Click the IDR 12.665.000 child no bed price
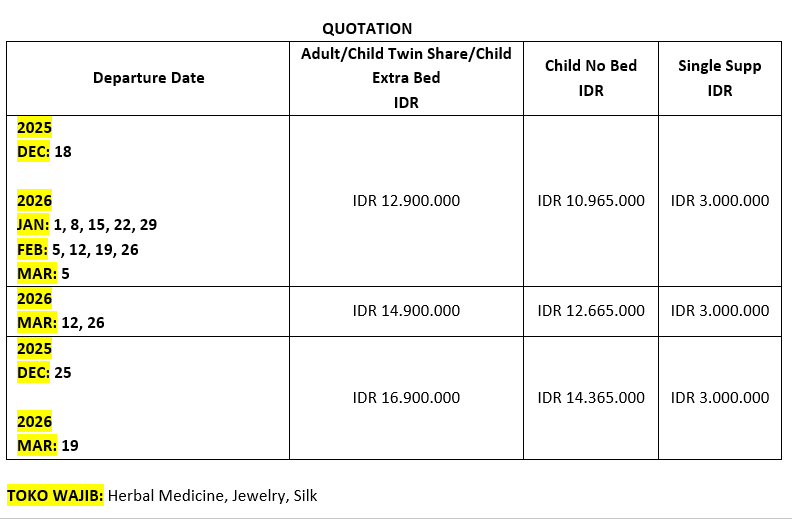The width and height of the screenshot is (792, 519). (591, 311)
